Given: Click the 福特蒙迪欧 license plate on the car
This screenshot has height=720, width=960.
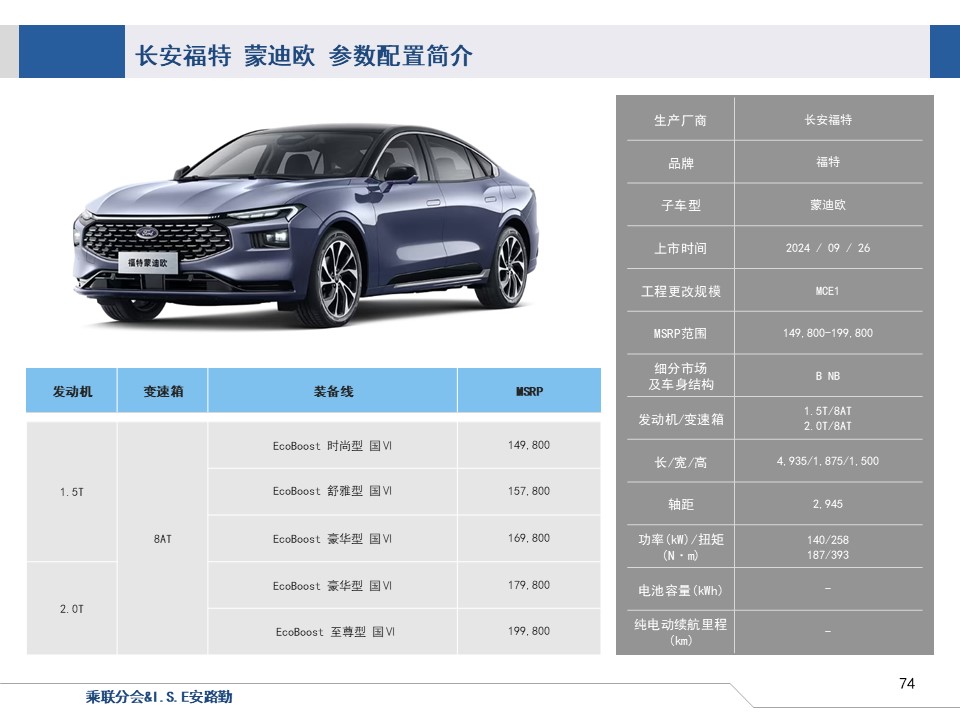Looking at the screenshot, I should tap(147, 263).
